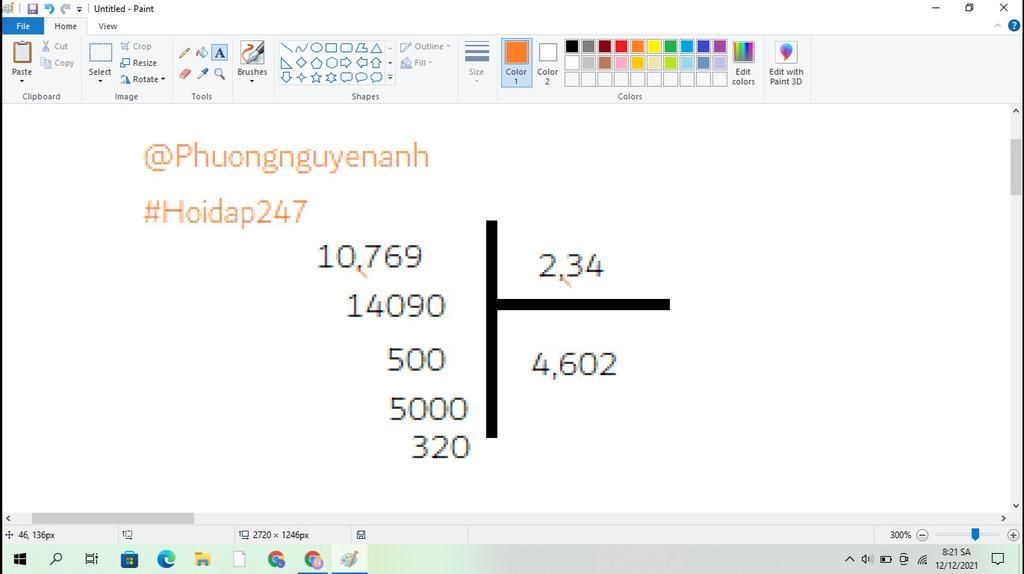Image resolution: width=1024 pixels, height=574 pixels.
Task: Select the Down arrow shape
Action: (286, 78)
